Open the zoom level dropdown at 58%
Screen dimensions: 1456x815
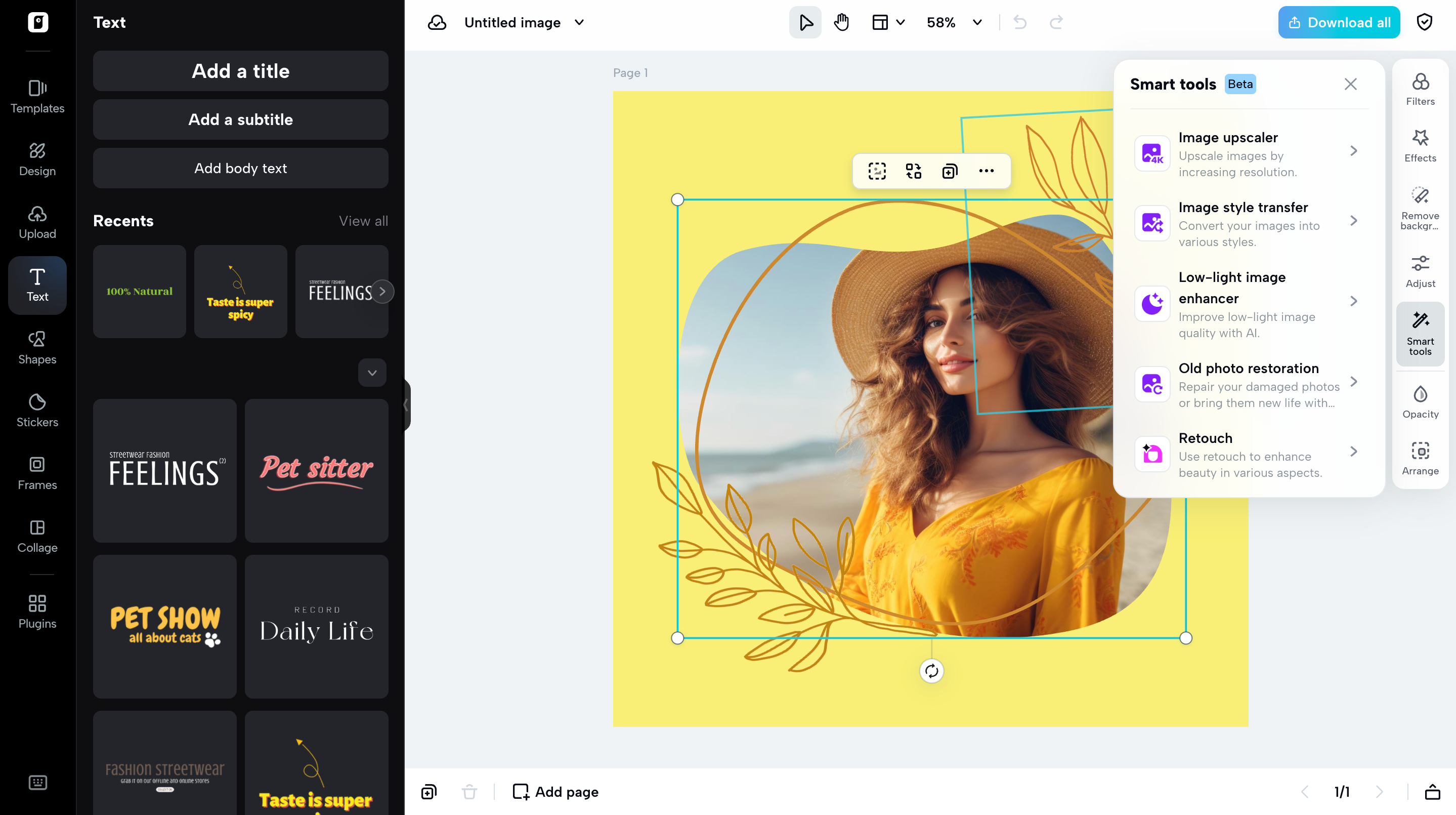click(x=954, y=22)
